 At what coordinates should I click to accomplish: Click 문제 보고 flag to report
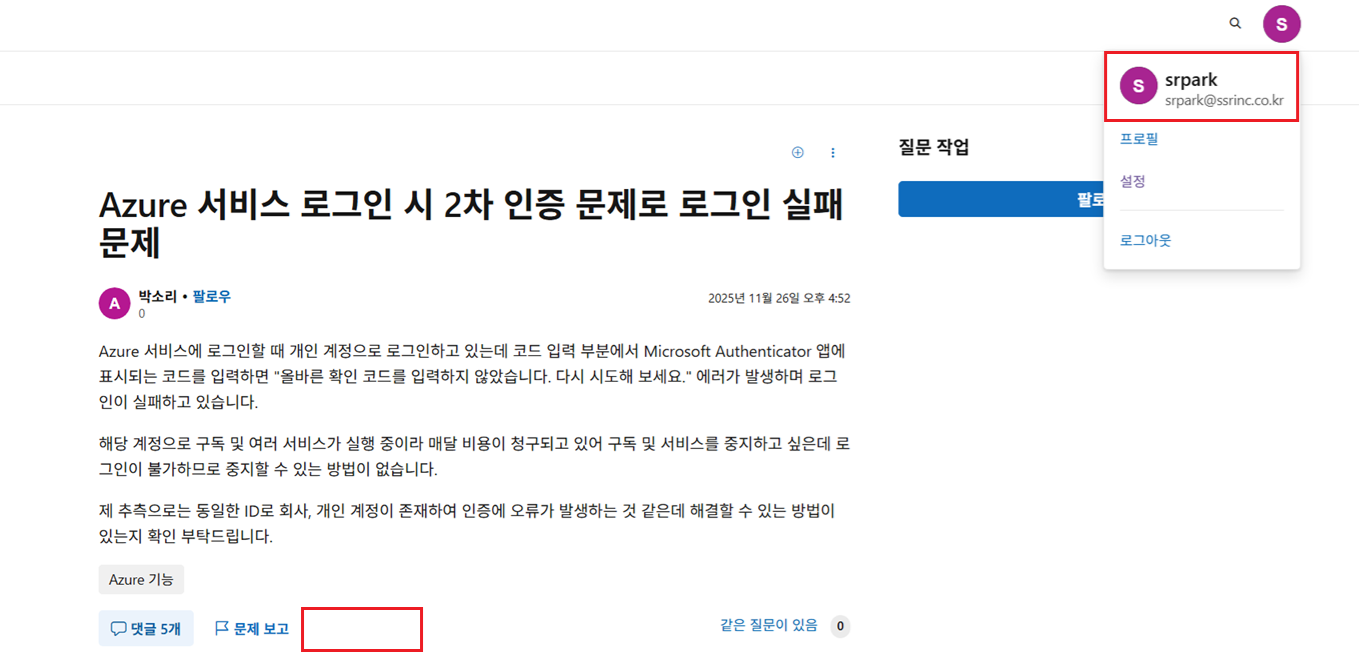click(252, 628)
